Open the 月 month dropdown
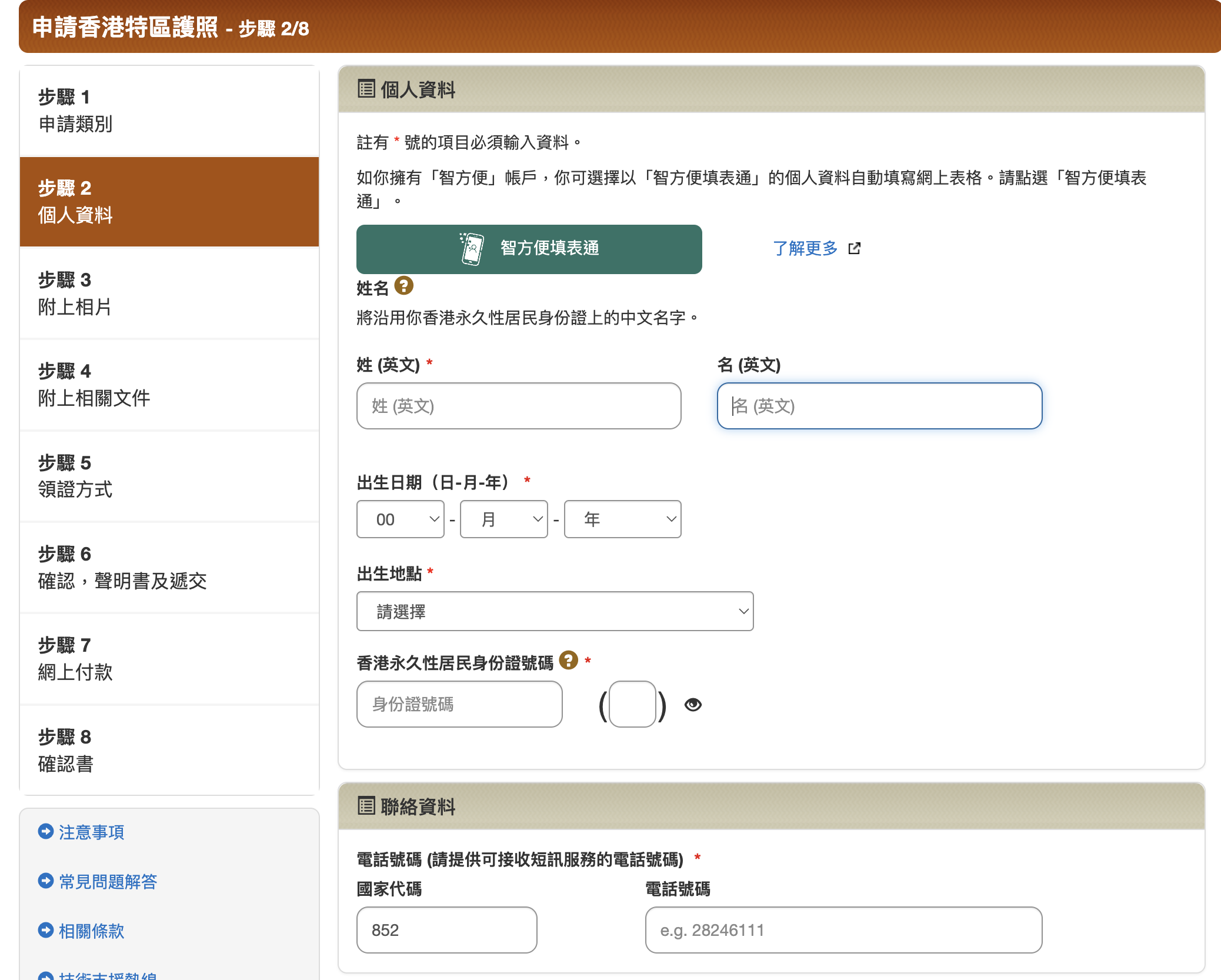This screenshot has height=980, width=1221. [x=503, y=519]
